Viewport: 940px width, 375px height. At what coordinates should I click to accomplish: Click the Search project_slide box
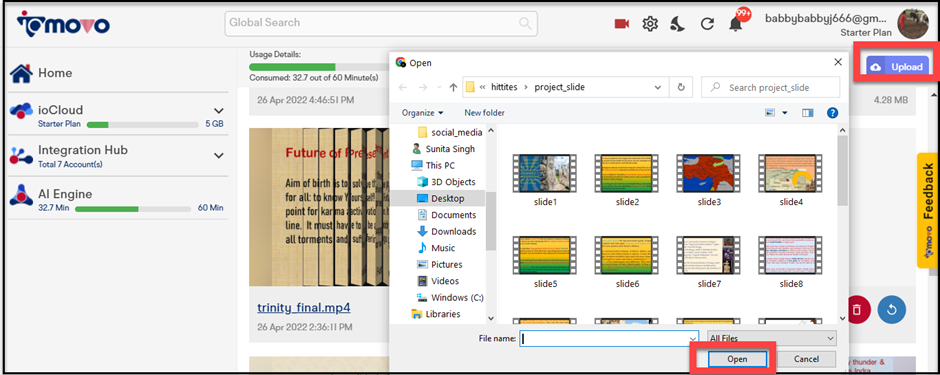click(x=770, y=87)
